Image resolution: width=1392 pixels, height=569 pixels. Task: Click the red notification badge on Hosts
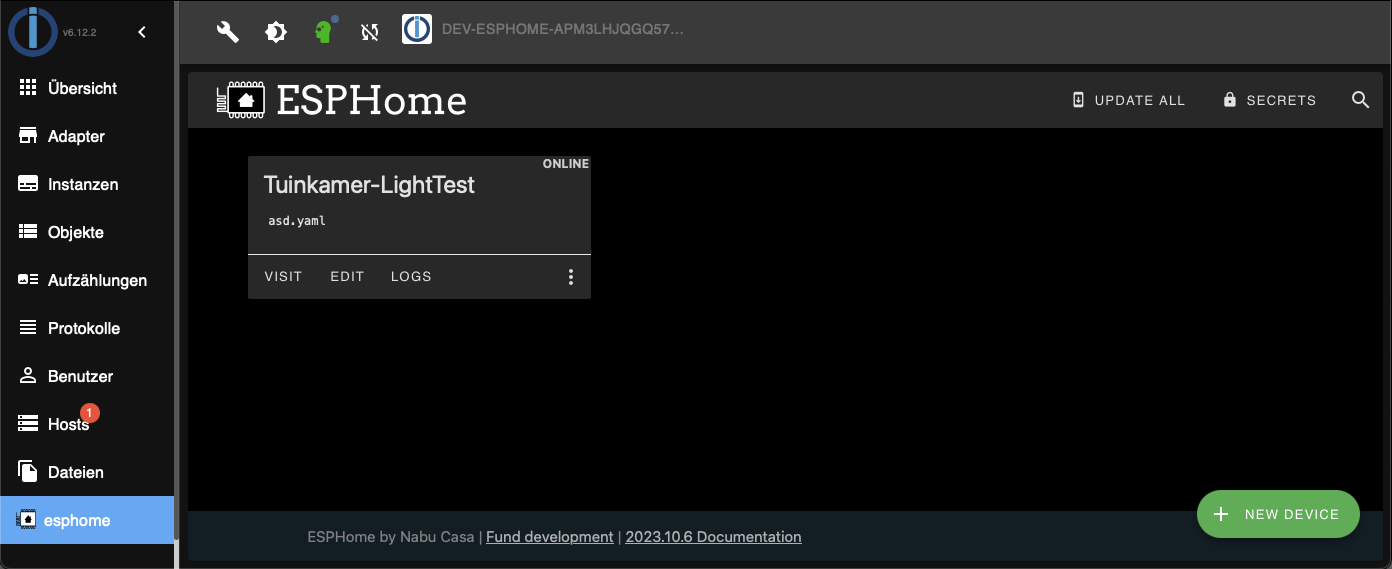pos(90,412)
